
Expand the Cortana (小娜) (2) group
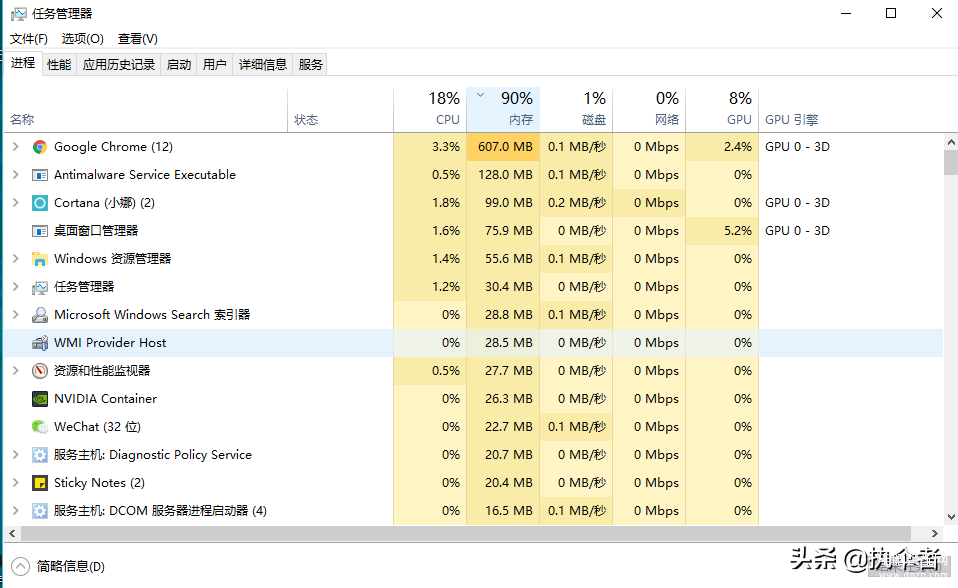16,203
